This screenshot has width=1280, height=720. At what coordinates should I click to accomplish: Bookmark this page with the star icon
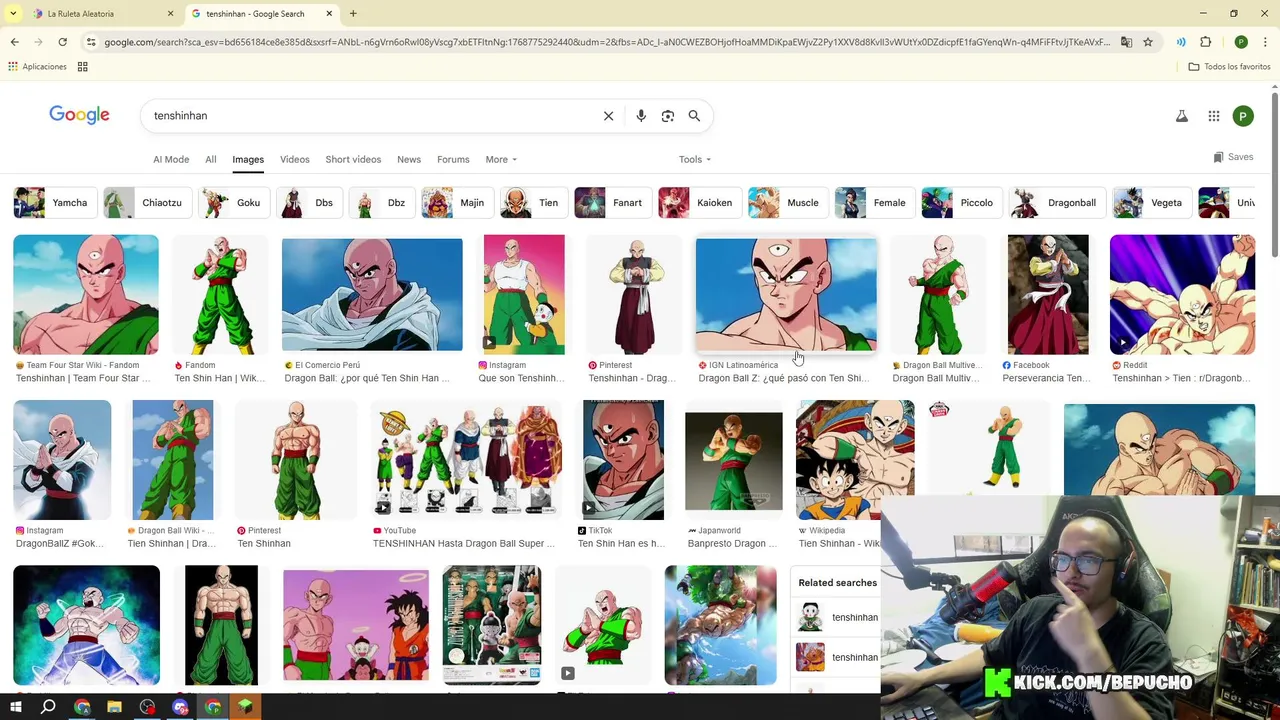[1148, 42]
